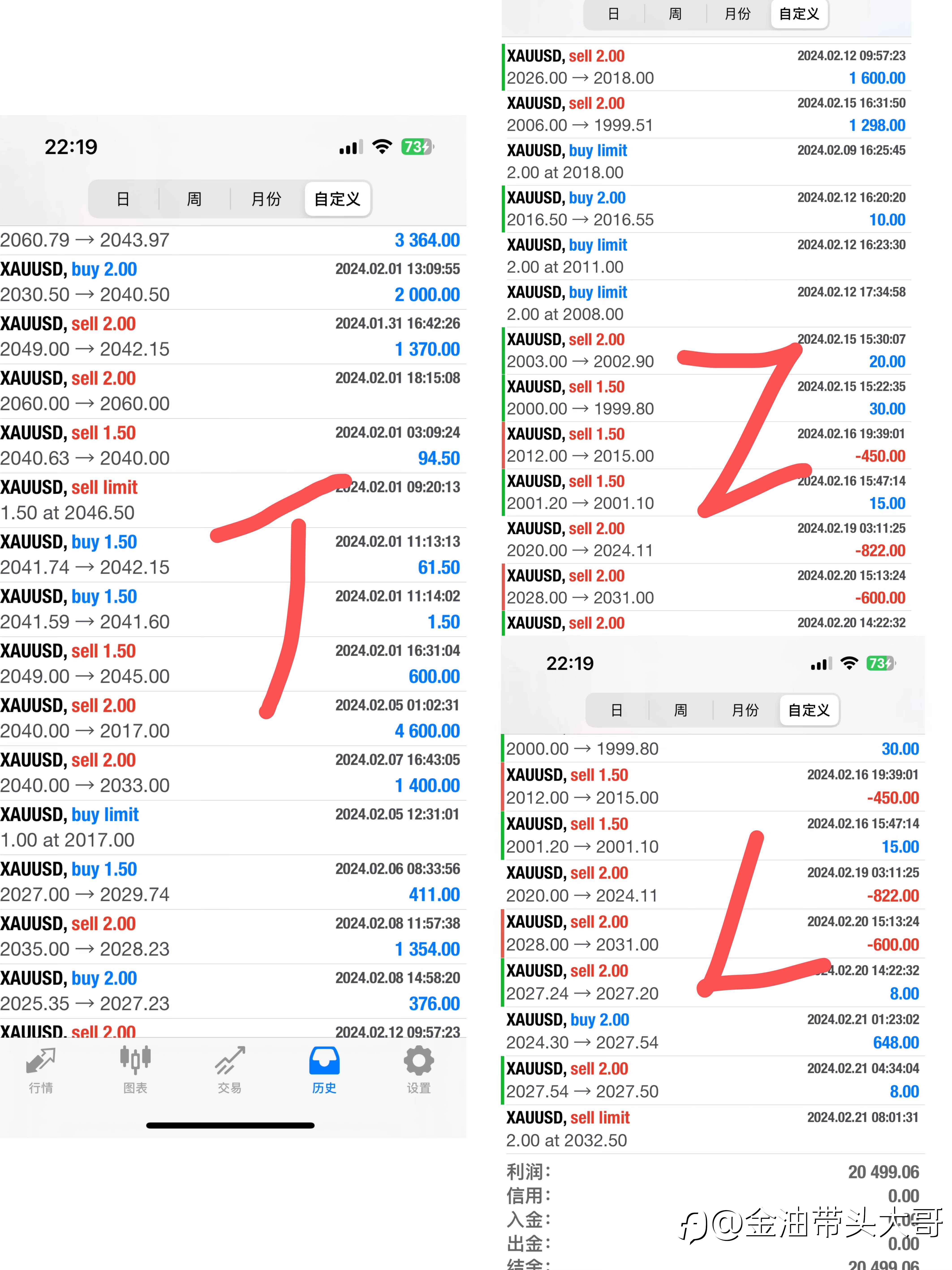This screenshot has height=1270, width=952.
Task: Open the sell 1.50 trade with profit 94.50
Action: coord(233,446)
